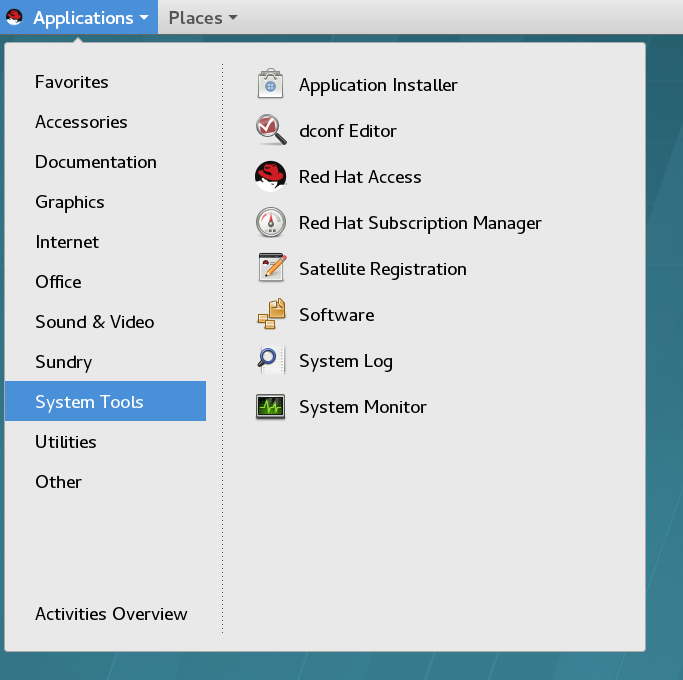Collapse the Applications menu dropdown
Viewport: 683px width, 680px height.
pyautogui.click(x=91, y=18)
